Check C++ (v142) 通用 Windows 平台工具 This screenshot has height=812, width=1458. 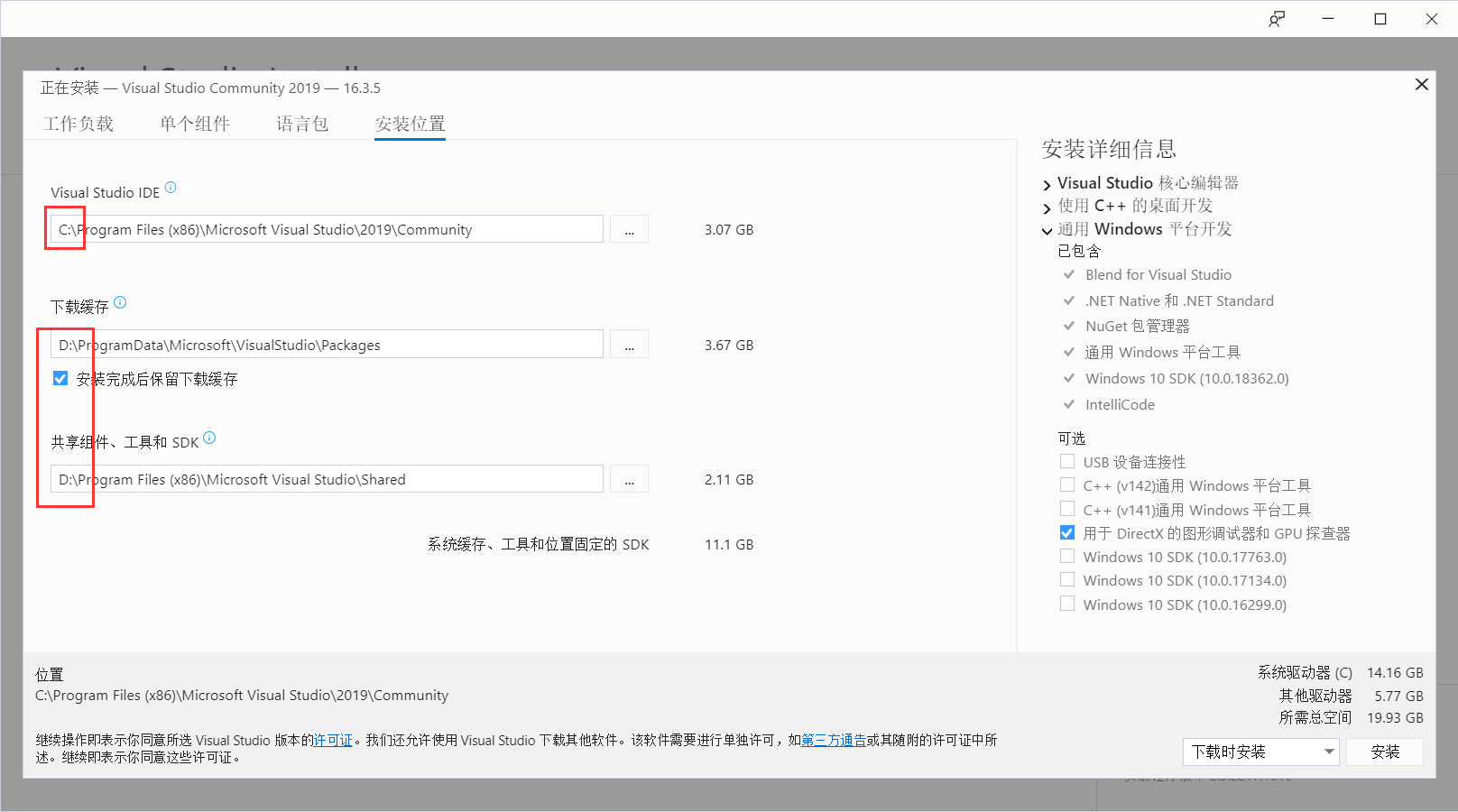1067,484
